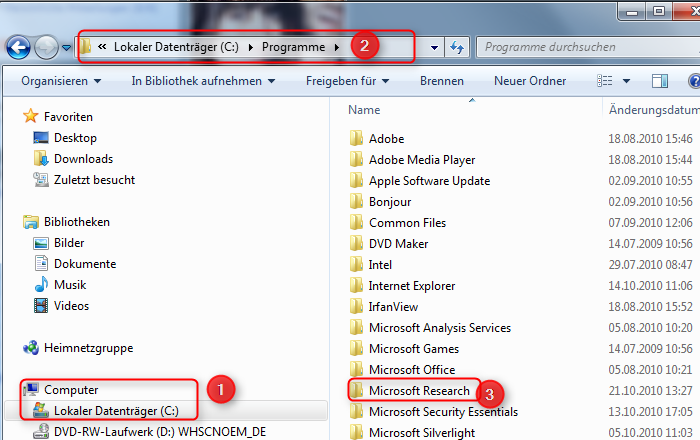Select DVD-RW-Laufwerk (D:) WHSCNOEM_DE

pyautogui.click(x=160, y=432)
